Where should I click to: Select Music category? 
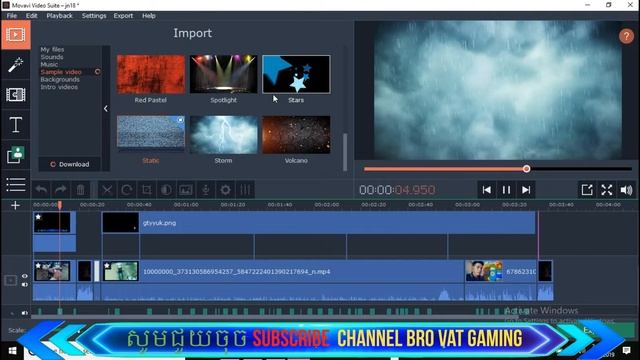tap(49, 64)
